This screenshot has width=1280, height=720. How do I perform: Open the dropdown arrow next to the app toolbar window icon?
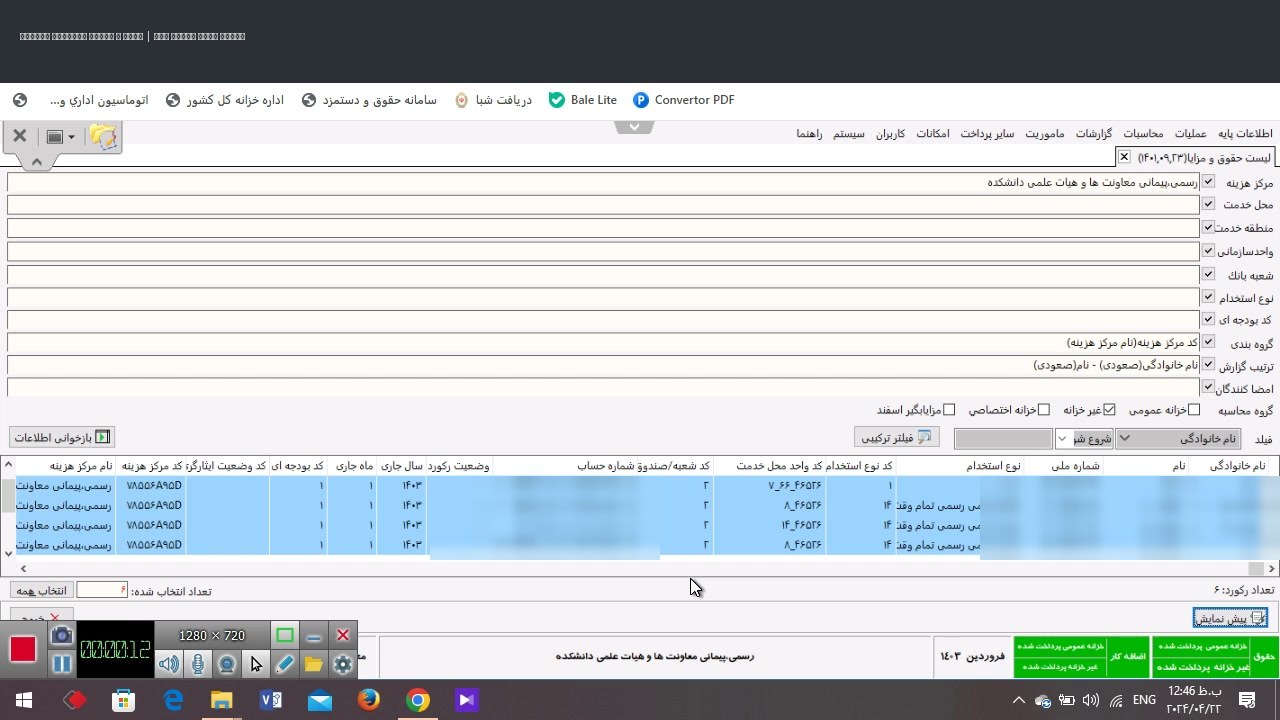[71, 137]
